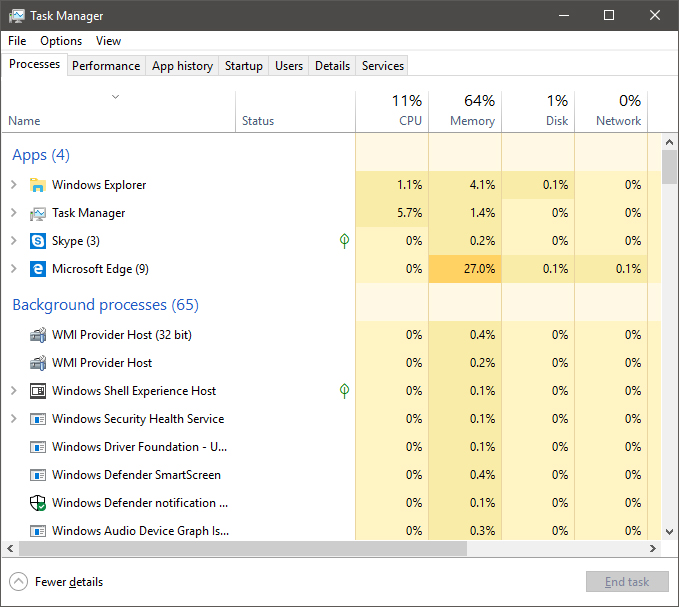Switch to the App history tab
Screen dimensions: 679x607
pos(182,66)
